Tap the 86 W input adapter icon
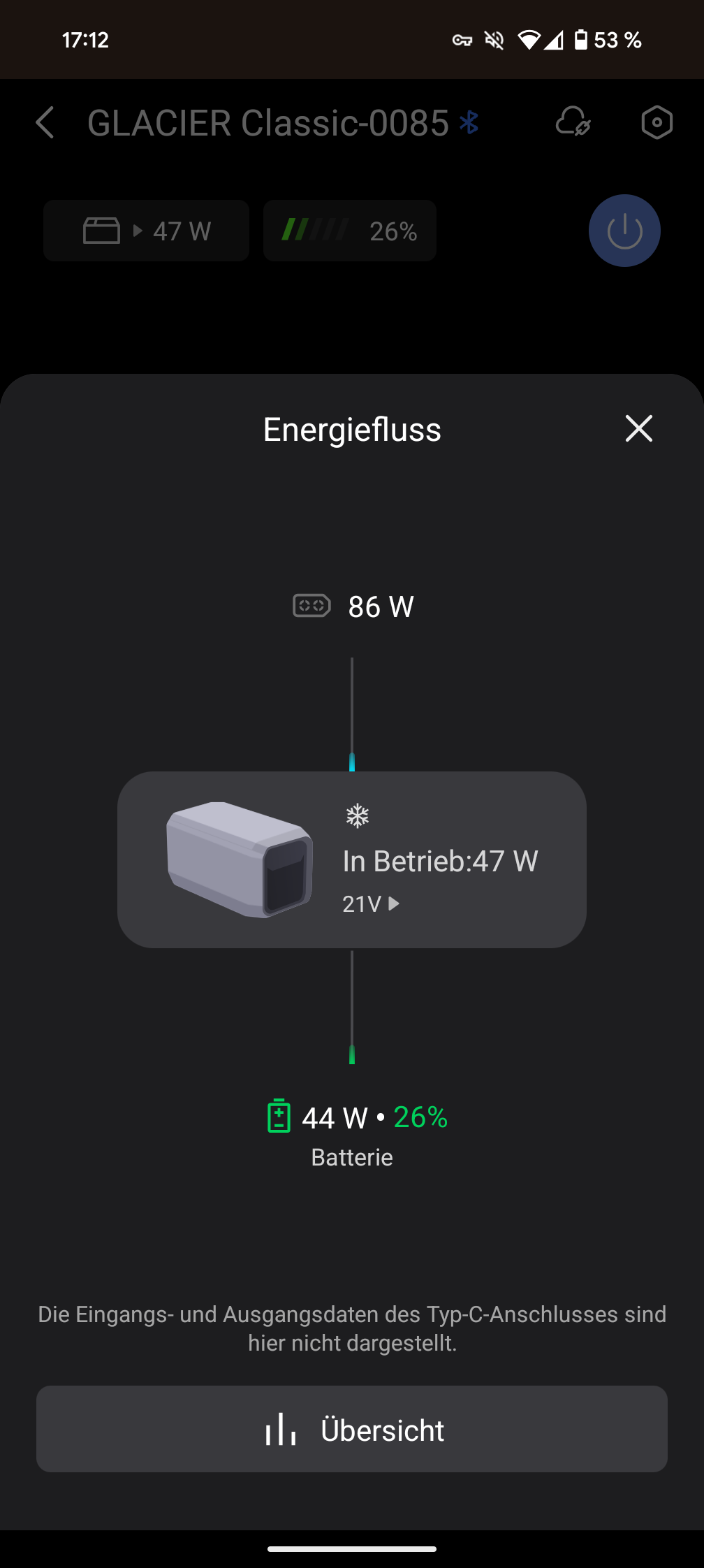The height and width of the screenshot is (1568, 704). click(311, 605)
